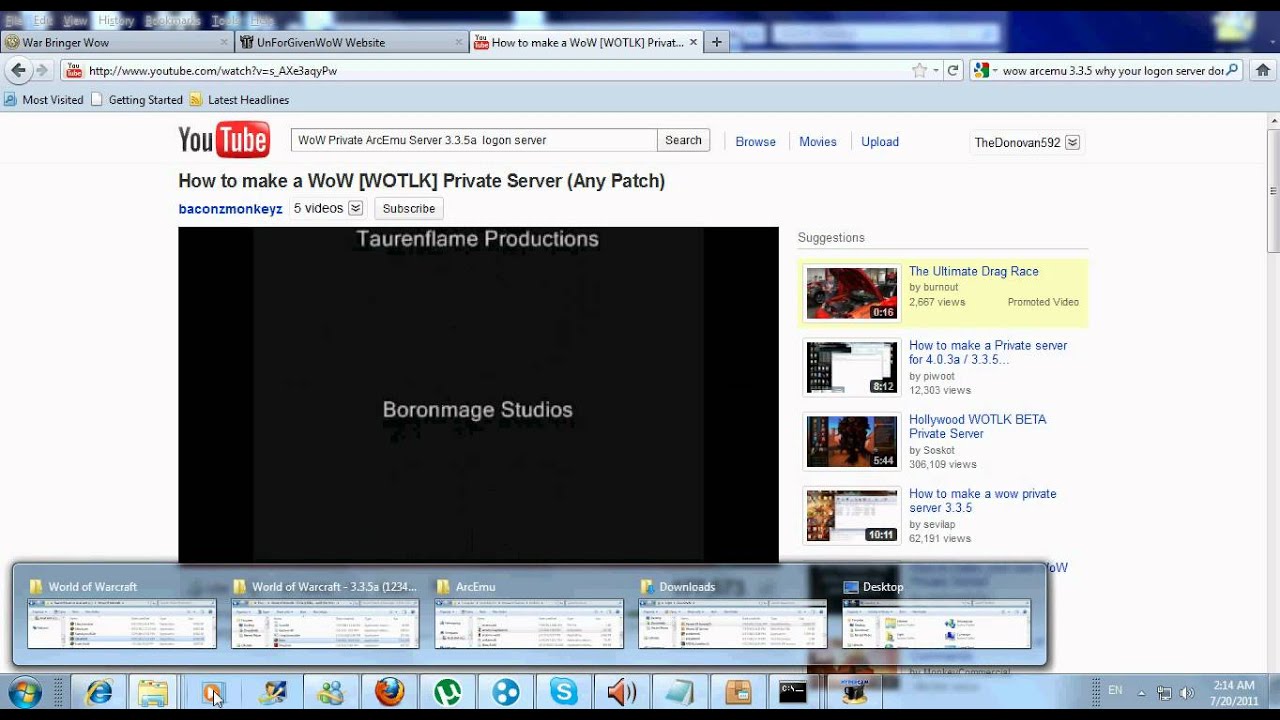Open the Browse link
Image resolution: width=1280 pixels, height=720 pixels.
click(755, 142)
